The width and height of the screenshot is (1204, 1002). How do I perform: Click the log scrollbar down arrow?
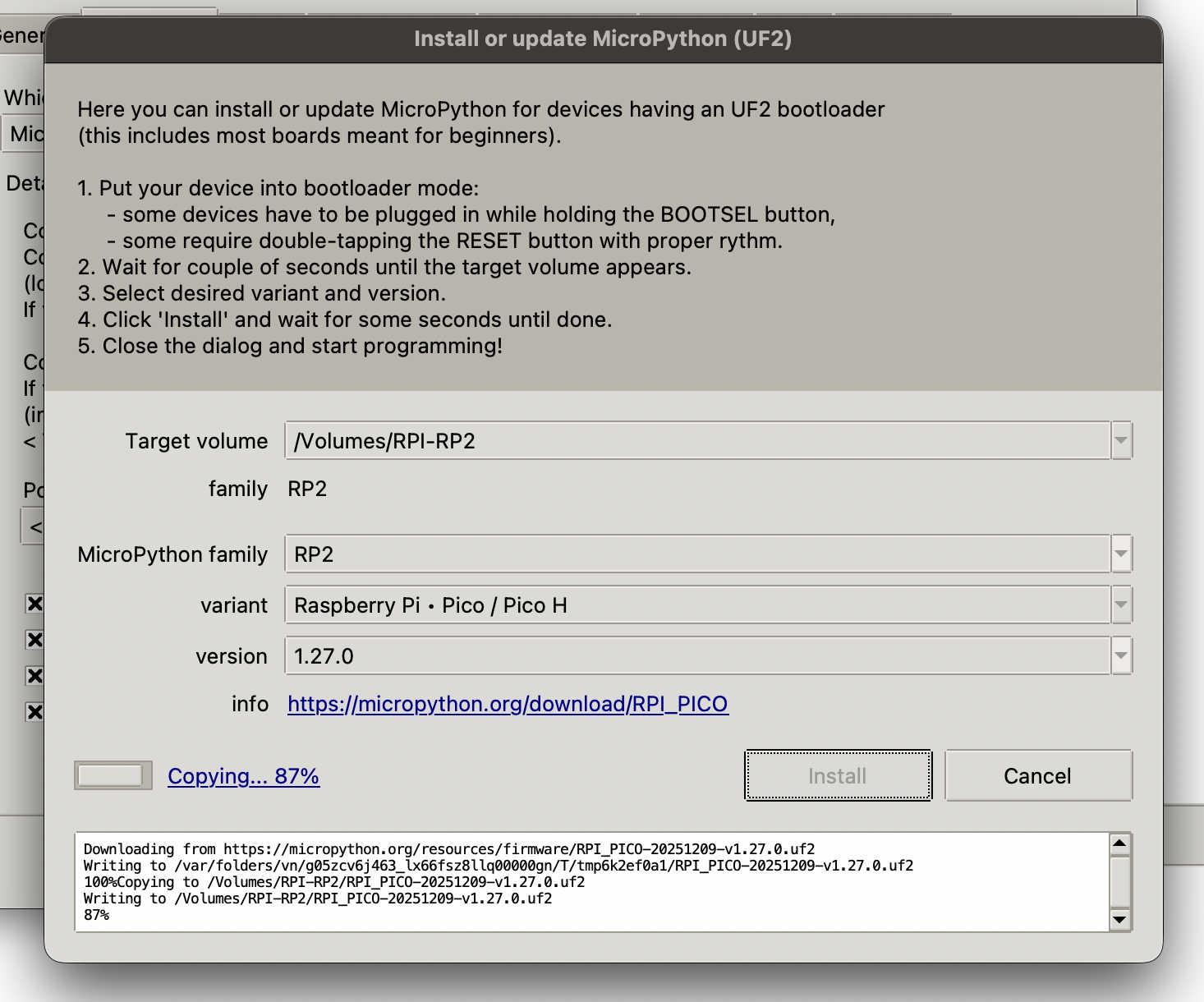pos(1119,919)
